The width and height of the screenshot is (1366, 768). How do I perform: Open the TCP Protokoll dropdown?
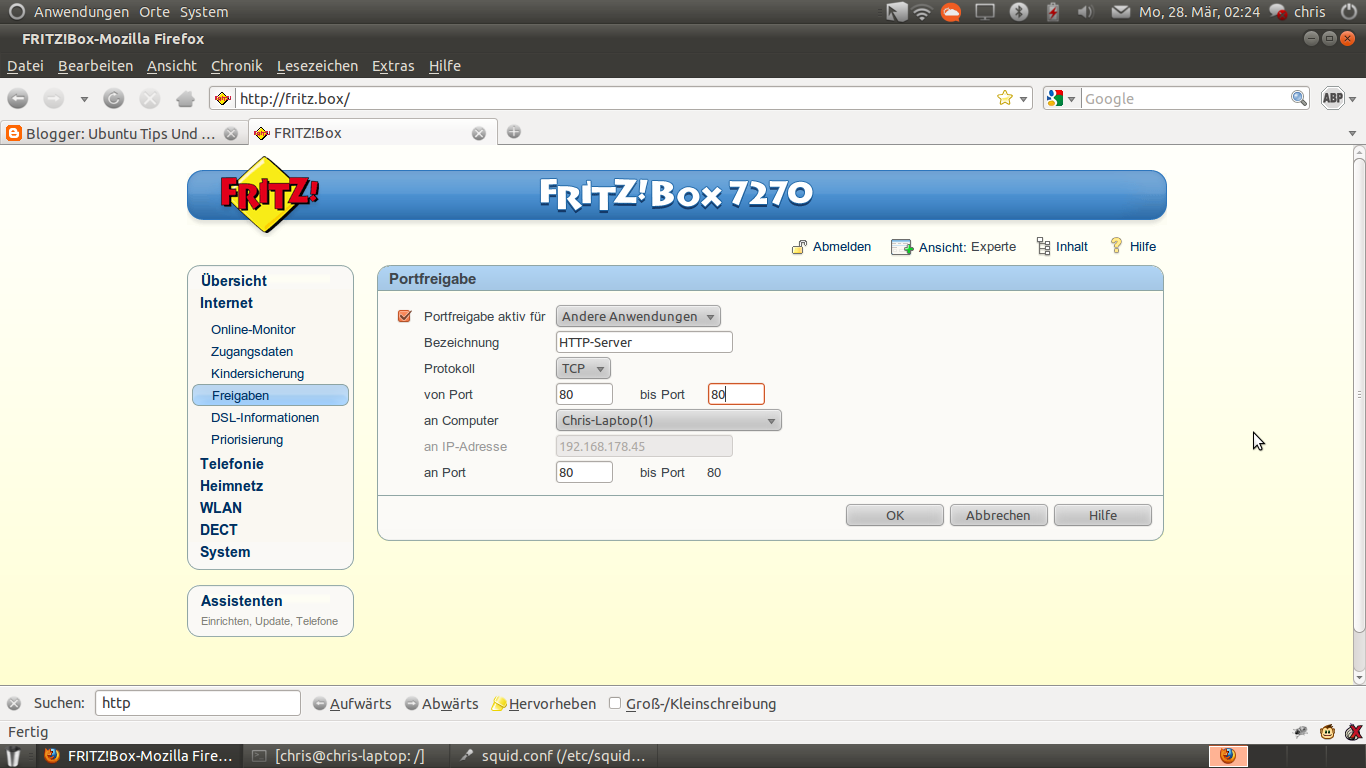pos(583,368)
